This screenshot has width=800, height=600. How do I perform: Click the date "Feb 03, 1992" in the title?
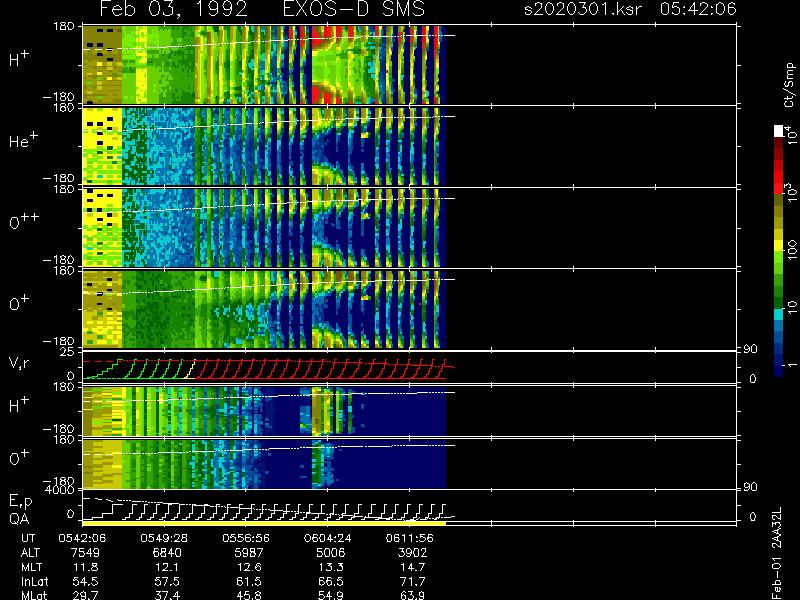[173, 9]
